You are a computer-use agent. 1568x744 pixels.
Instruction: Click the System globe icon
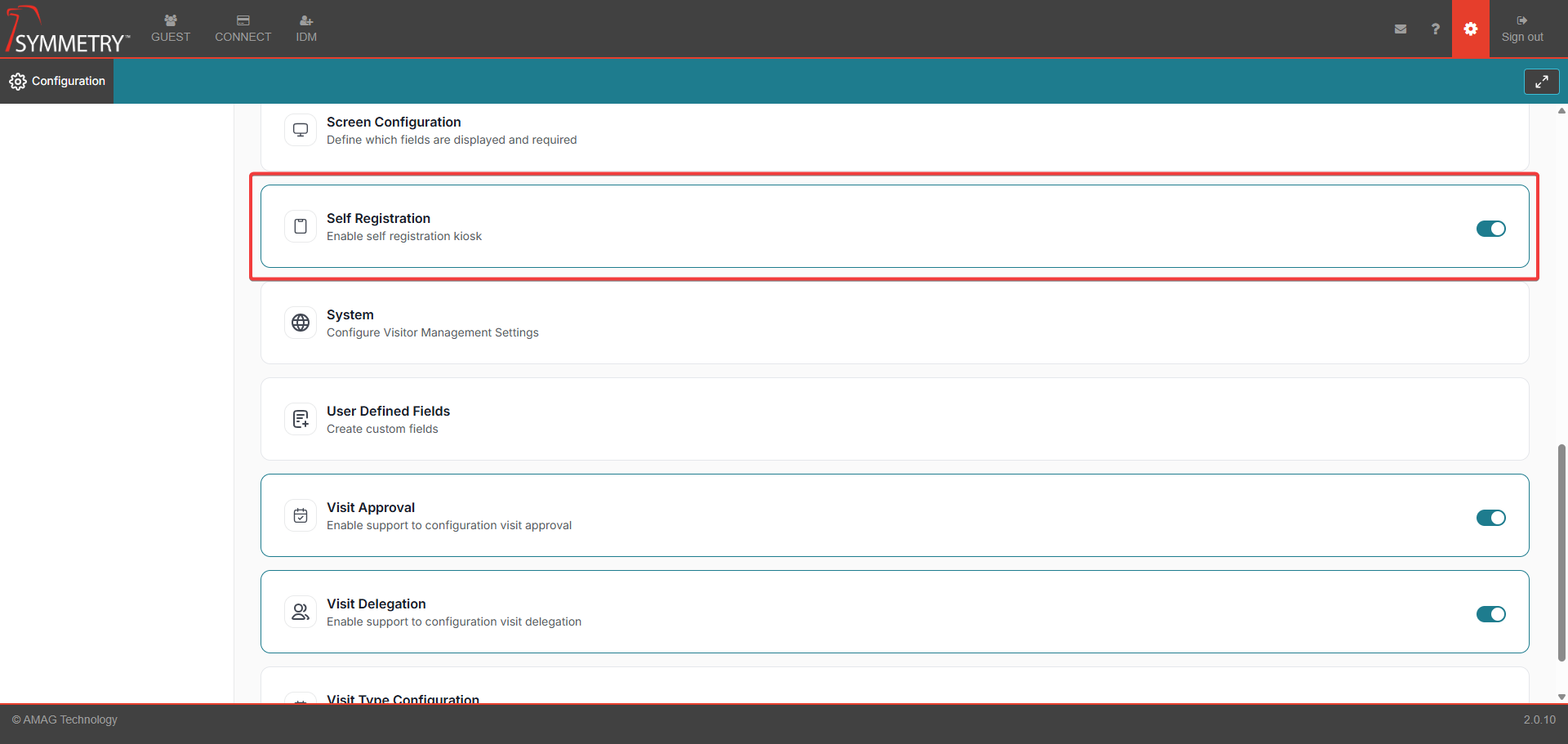301,323
